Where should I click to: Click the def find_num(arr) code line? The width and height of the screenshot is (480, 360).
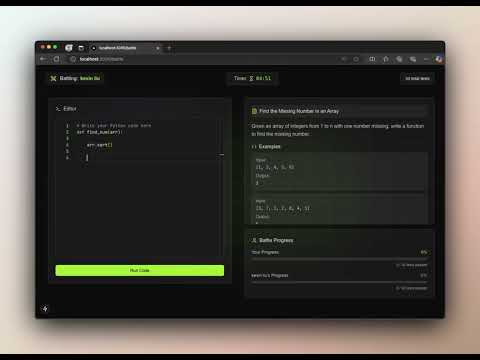(x=99, y=132)
